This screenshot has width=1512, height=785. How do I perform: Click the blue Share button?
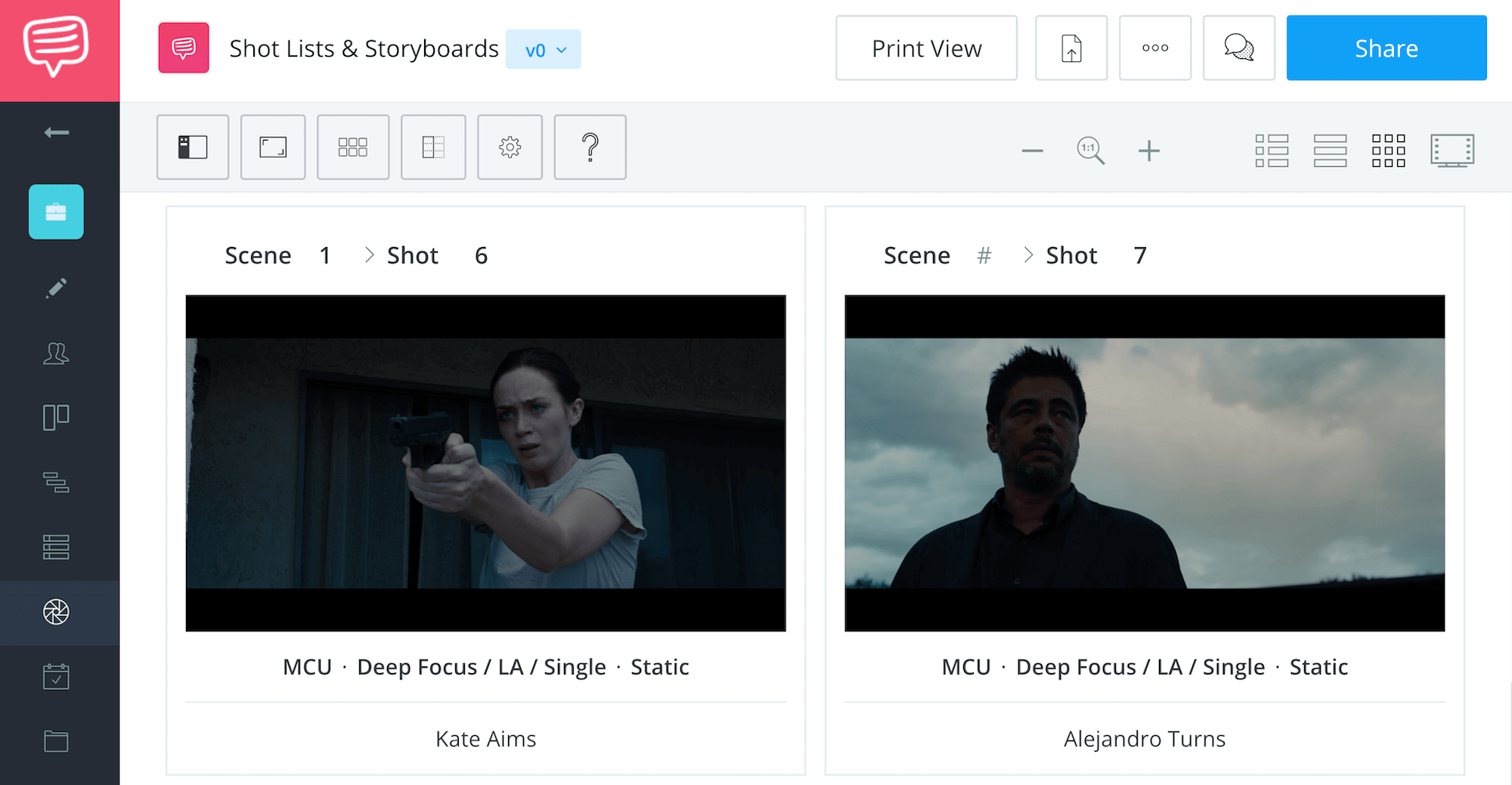(1387, 48)
